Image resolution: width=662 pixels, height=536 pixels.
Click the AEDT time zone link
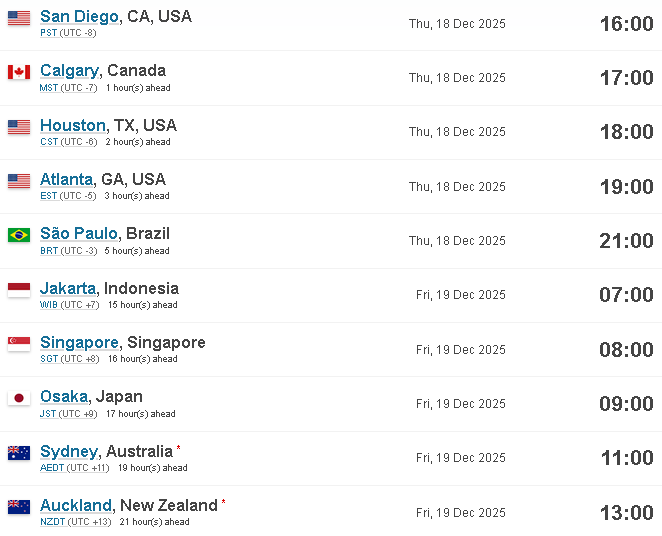52,468
